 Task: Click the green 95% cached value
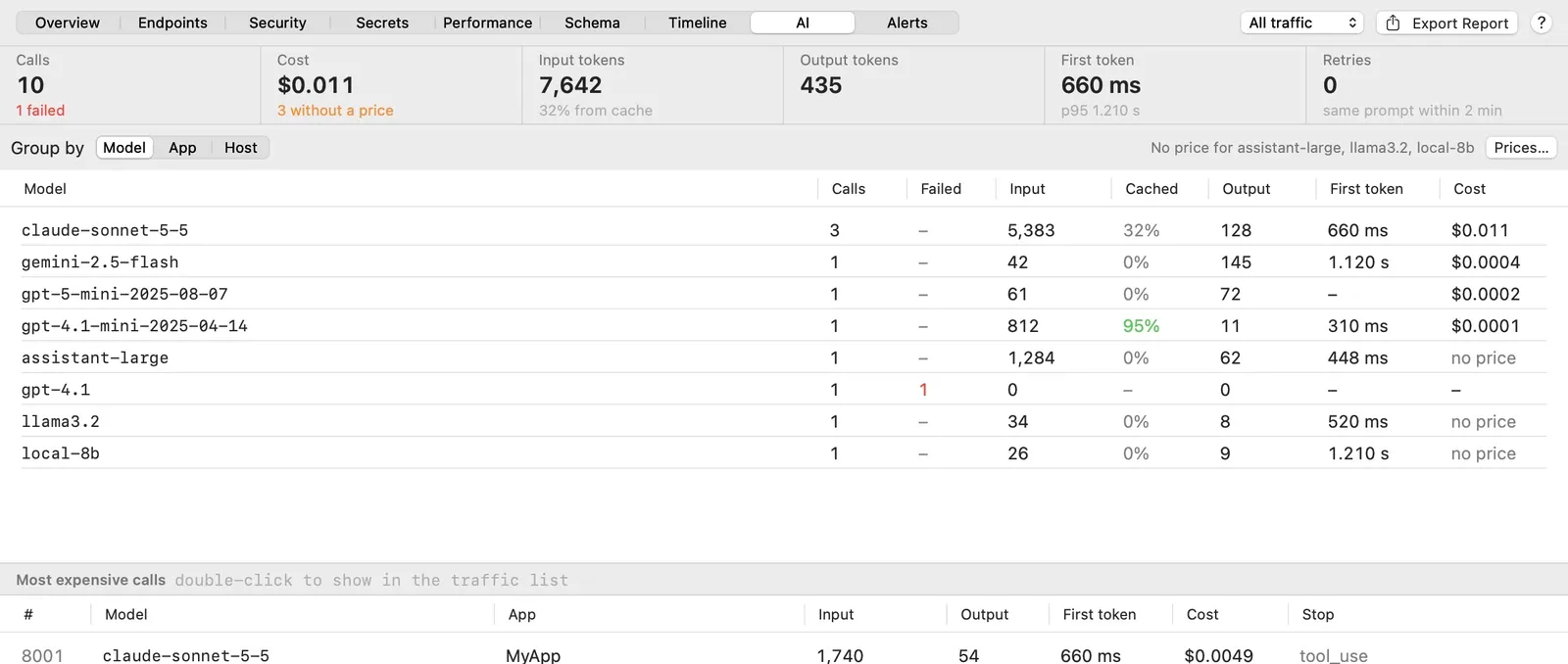1141,326
